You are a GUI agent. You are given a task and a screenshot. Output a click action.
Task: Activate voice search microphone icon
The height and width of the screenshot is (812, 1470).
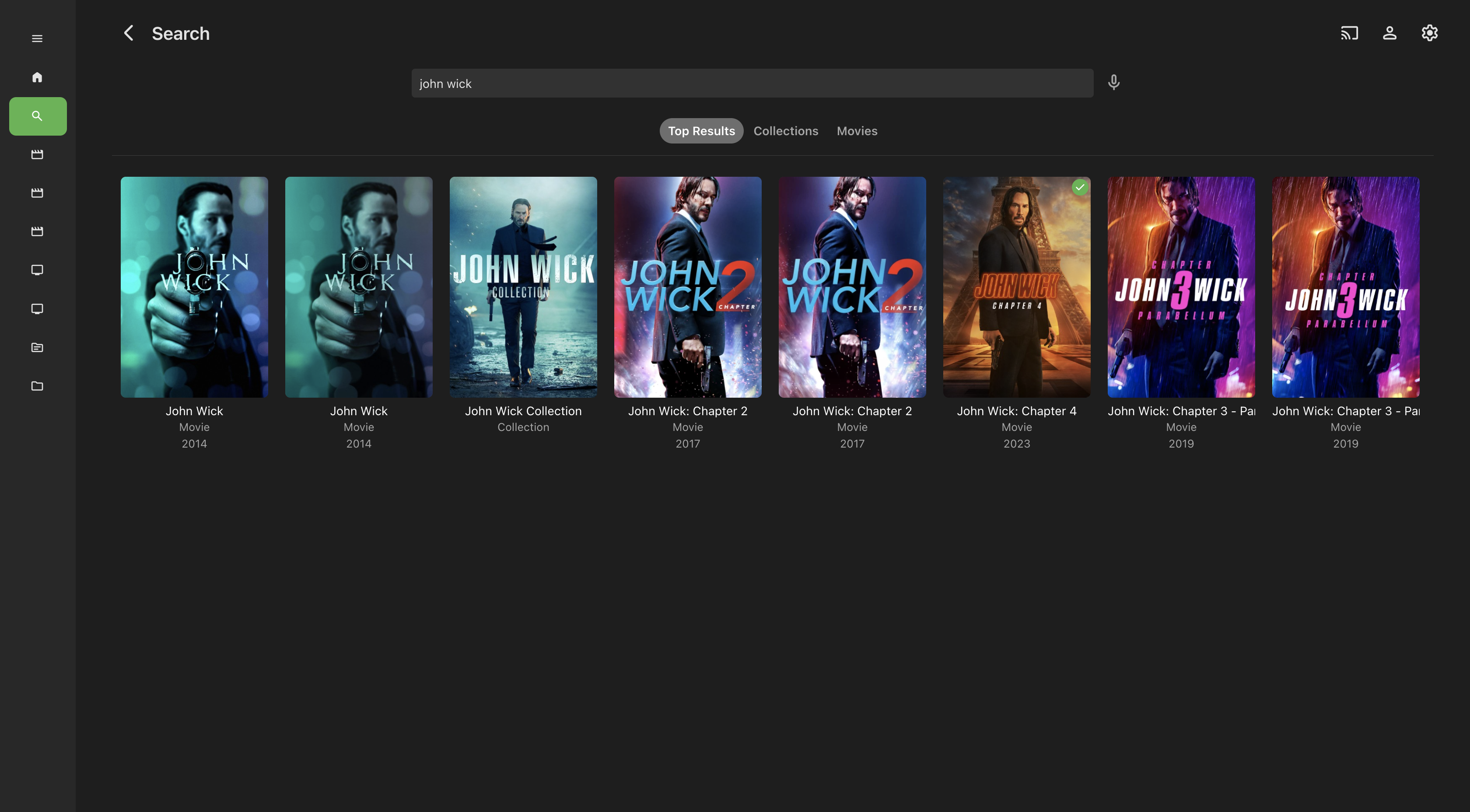tap(1113, 83)
